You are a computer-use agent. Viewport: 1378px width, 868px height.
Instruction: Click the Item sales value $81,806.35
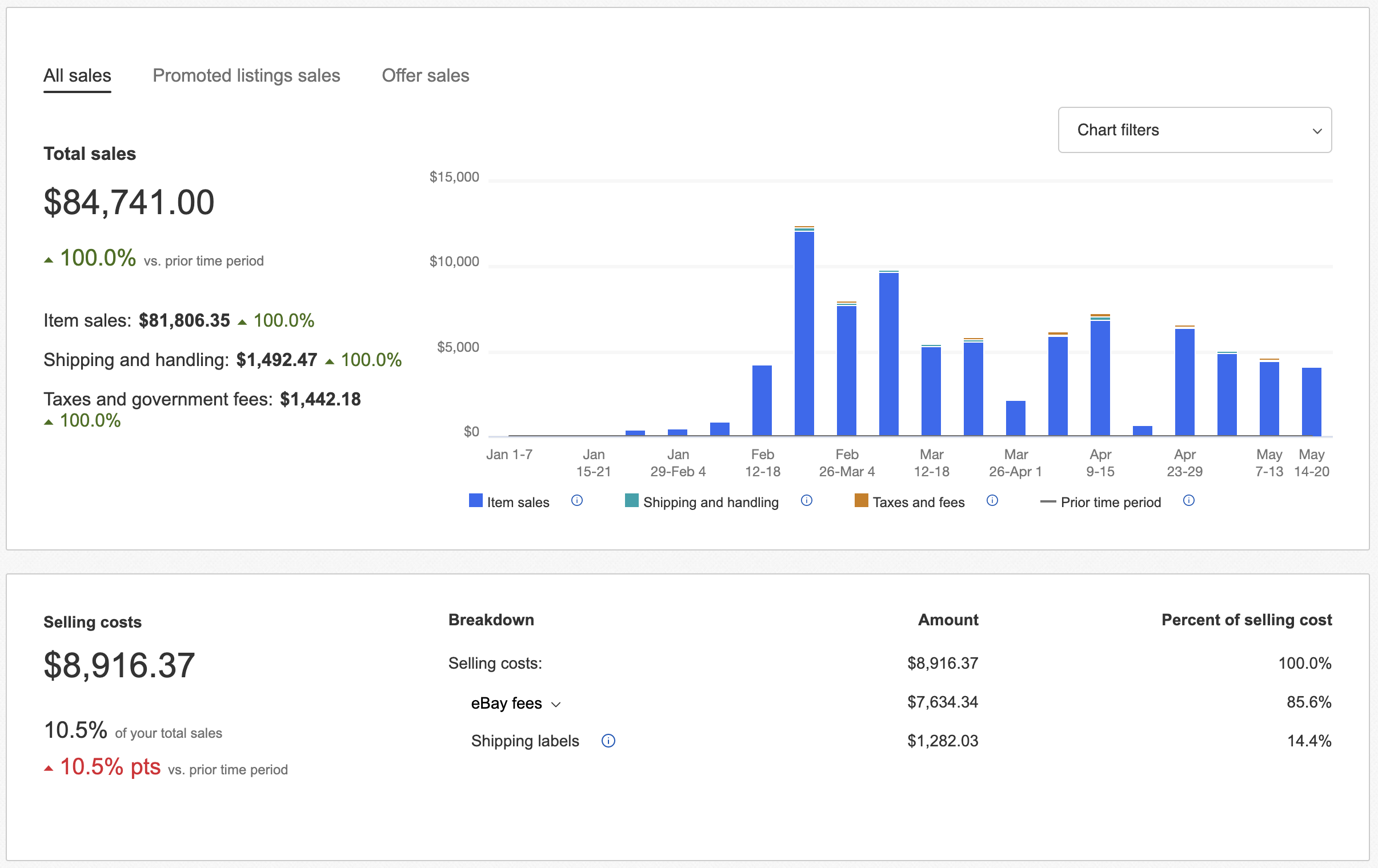(x=185, y=320)
